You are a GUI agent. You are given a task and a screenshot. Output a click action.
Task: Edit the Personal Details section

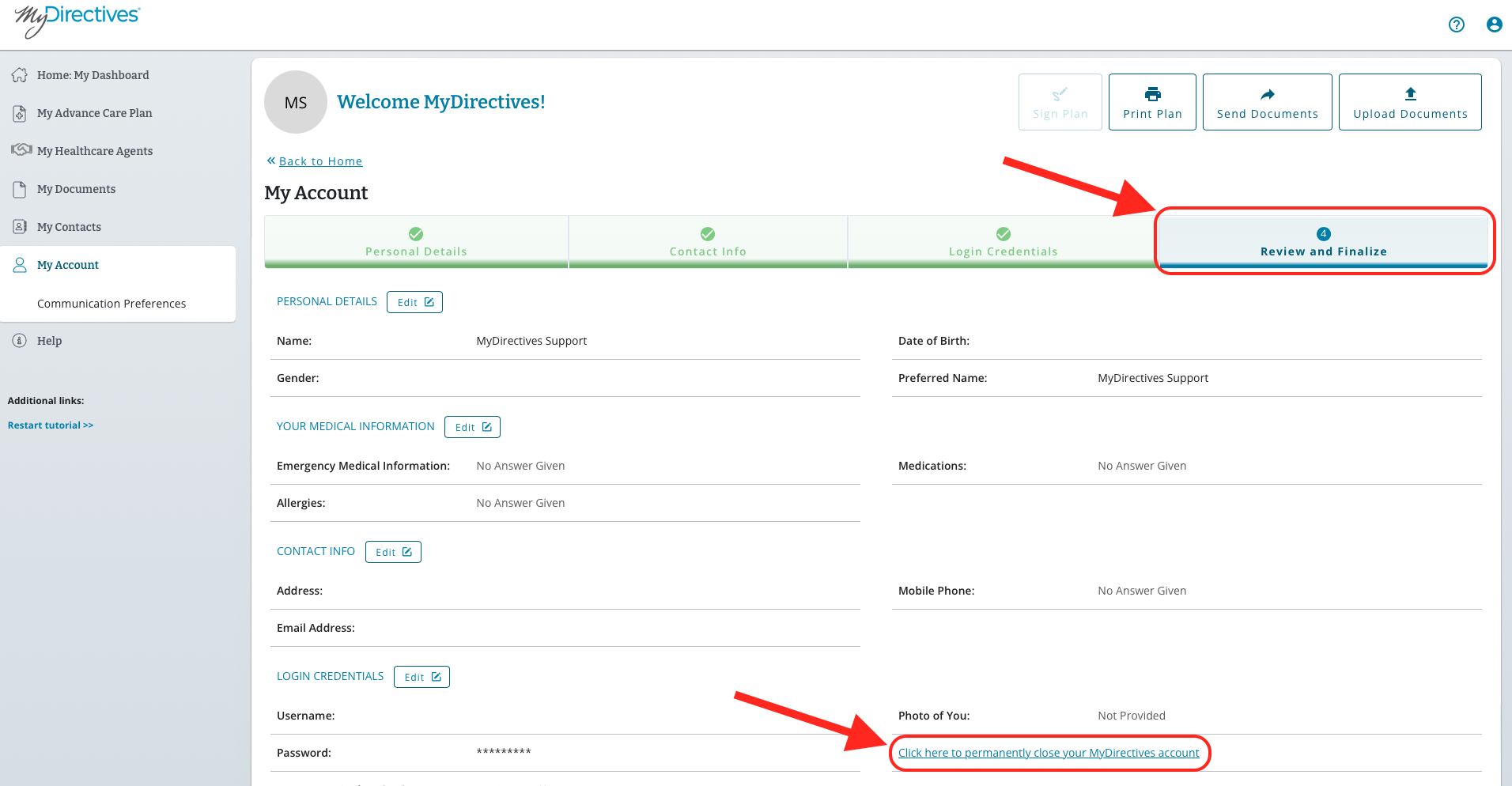[x=414, y=302]
